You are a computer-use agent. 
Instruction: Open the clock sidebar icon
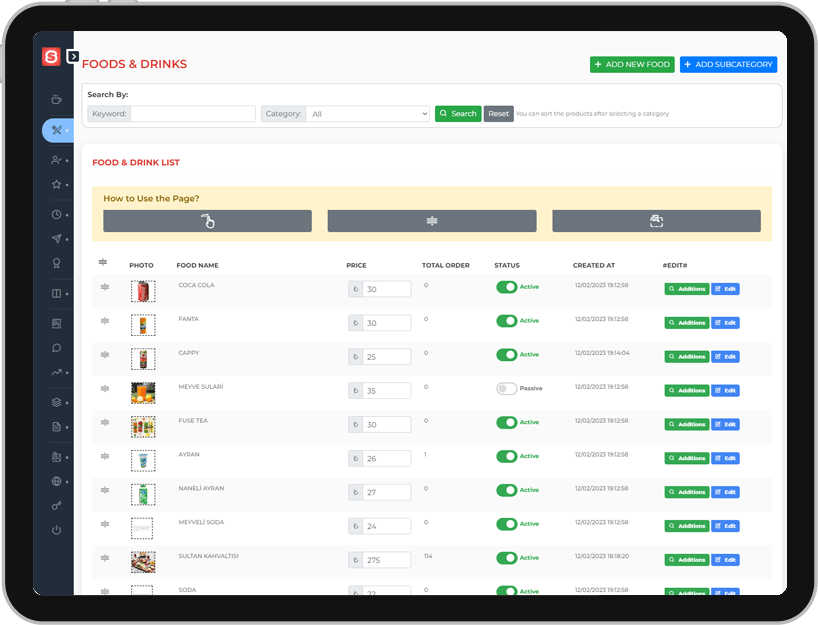click(57, 214)
